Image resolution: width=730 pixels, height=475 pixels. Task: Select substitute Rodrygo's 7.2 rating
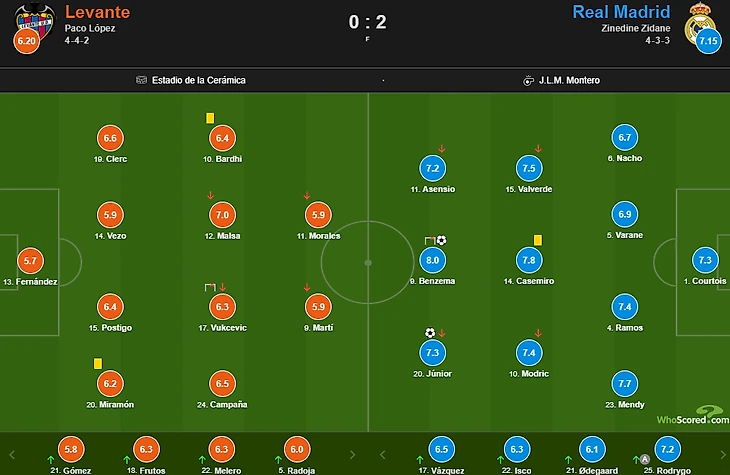coord(668,450)
